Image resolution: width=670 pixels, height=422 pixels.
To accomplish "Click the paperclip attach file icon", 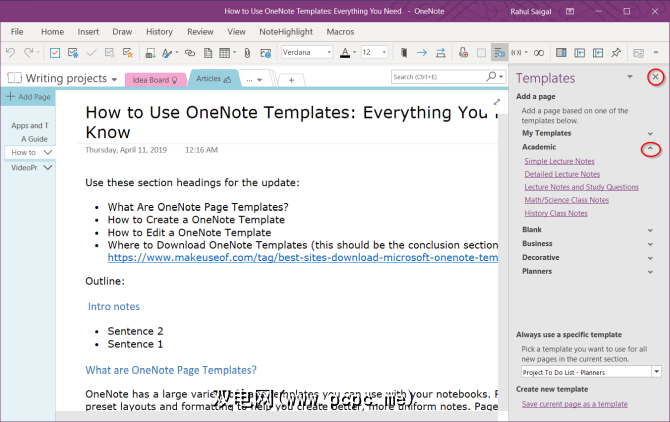I will pyautogui.click(x=245, y=52).
